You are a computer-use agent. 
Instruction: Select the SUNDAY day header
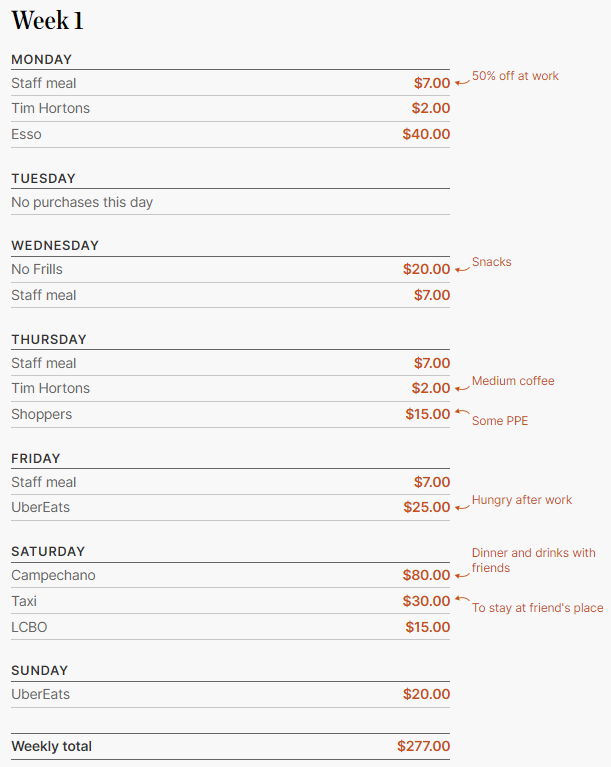coord(39,670)
